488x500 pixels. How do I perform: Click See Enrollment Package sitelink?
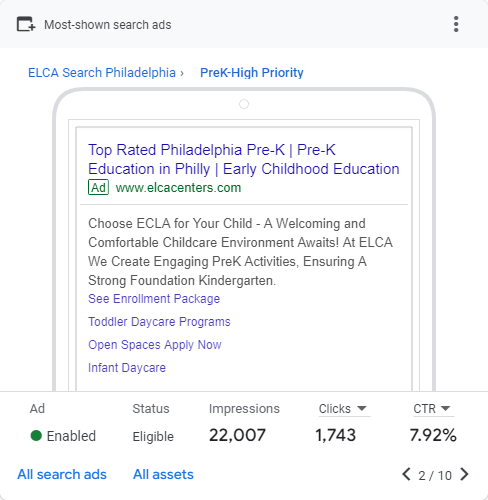pos(154,299)
